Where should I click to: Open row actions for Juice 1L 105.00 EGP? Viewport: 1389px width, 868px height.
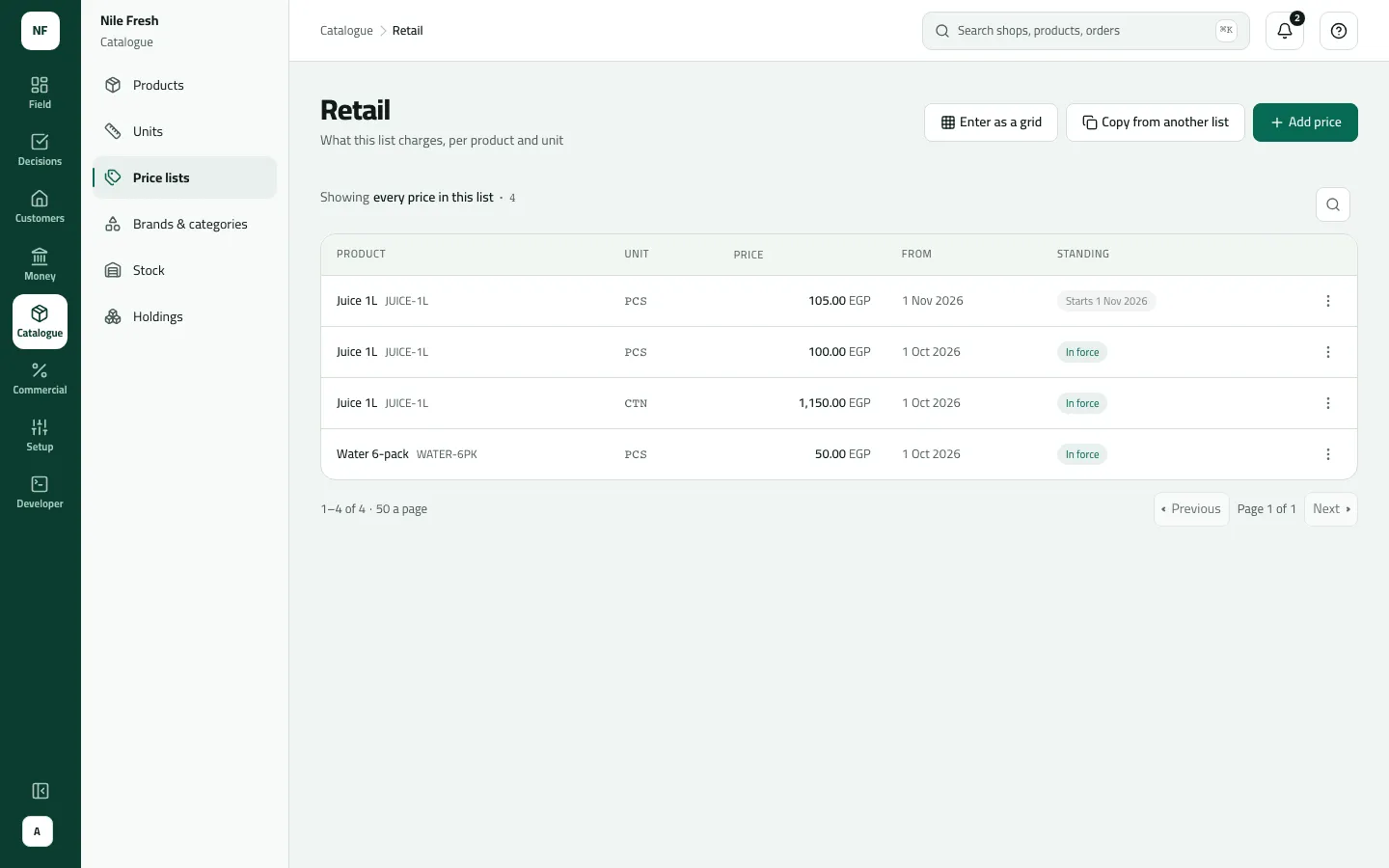point(1328,301)
